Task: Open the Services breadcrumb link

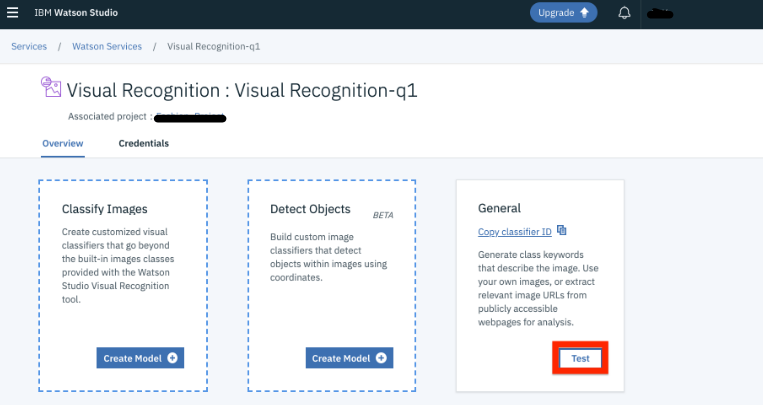Action: [29, 46]
